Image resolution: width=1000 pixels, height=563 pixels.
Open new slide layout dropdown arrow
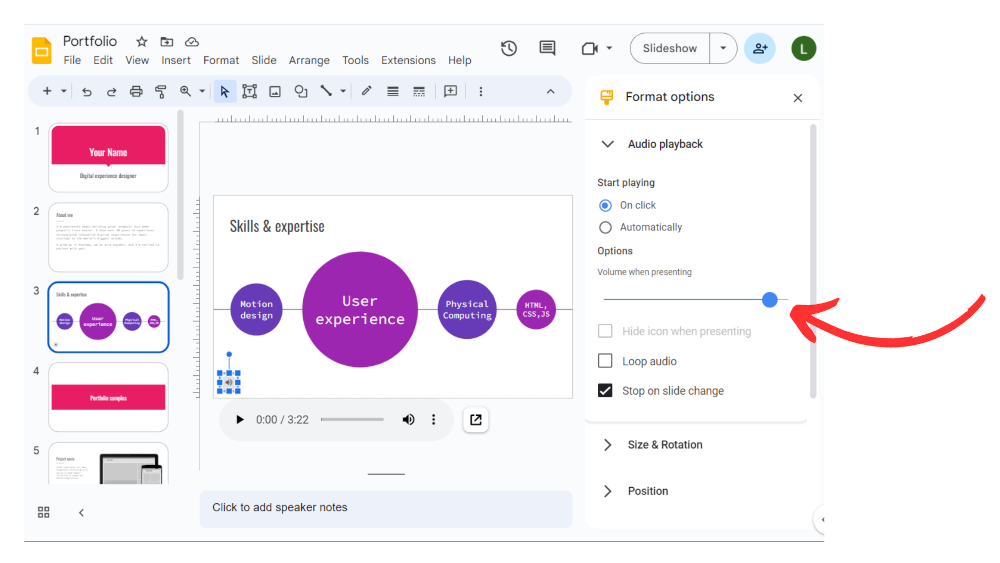(x=64, y=92)
